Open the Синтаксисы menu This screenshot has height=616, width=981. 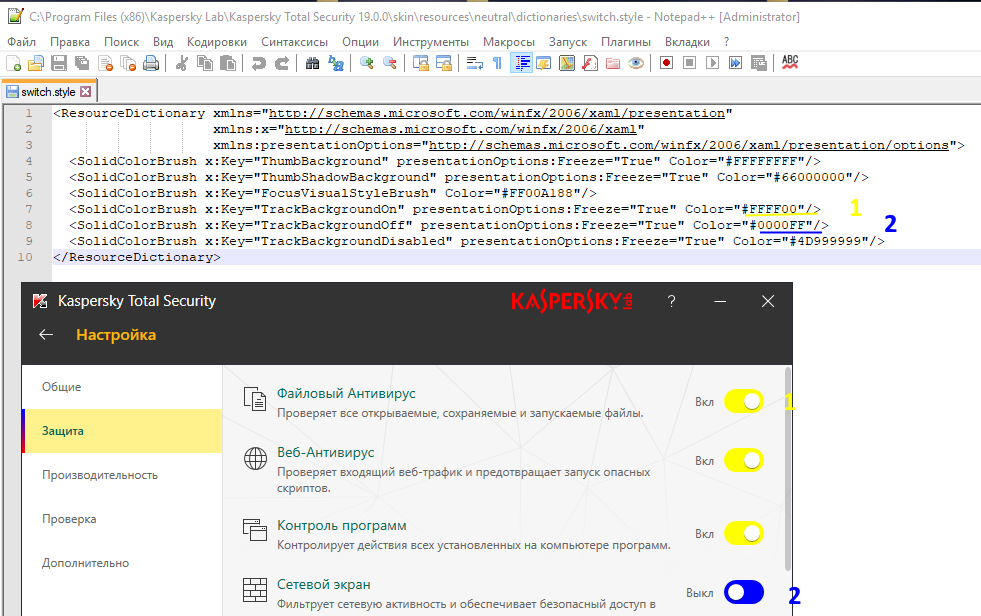click(294, 42)
